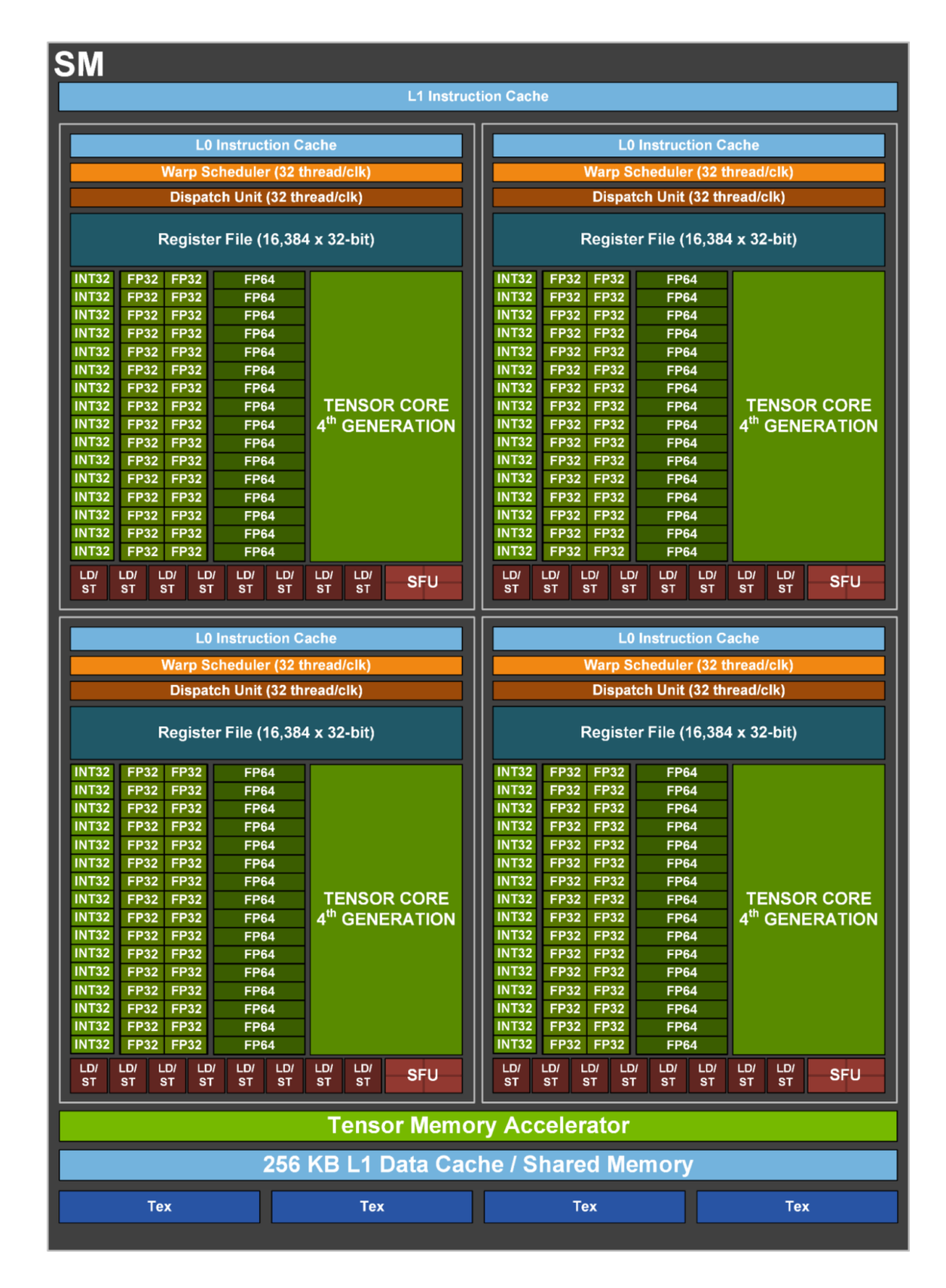Select the leftmost Tex block
Screen dimensions: 946x1288
[160, 1207]
